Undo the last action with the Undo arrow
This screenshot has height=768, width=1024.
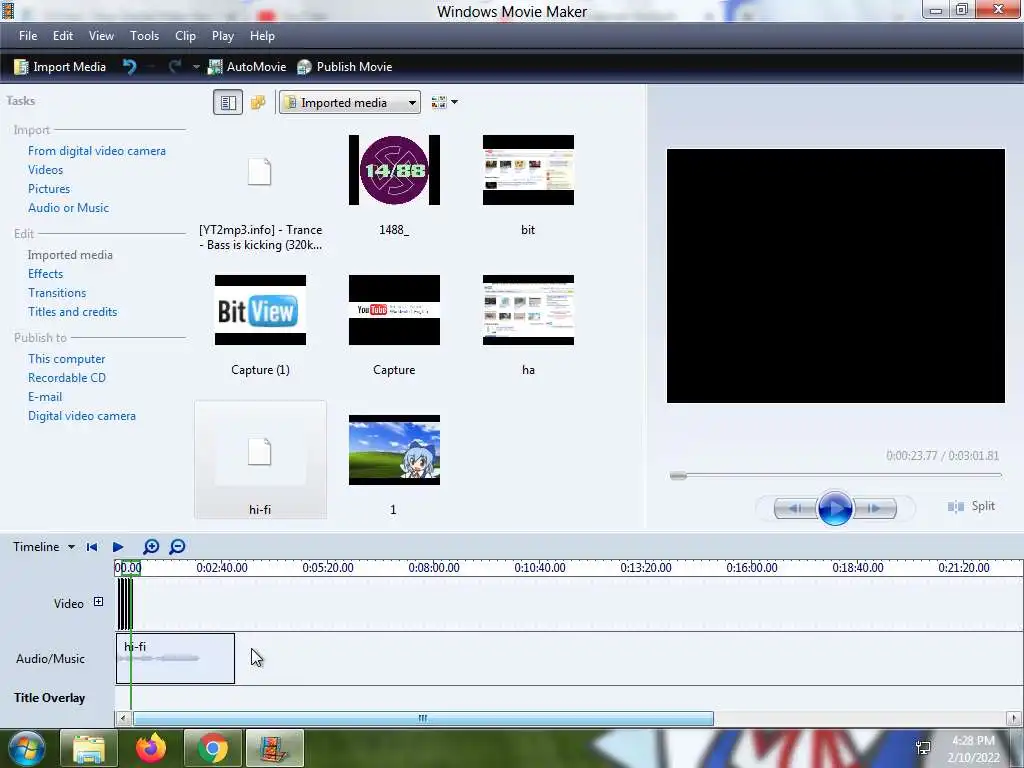pyautogui.click(x=129, y=67)
